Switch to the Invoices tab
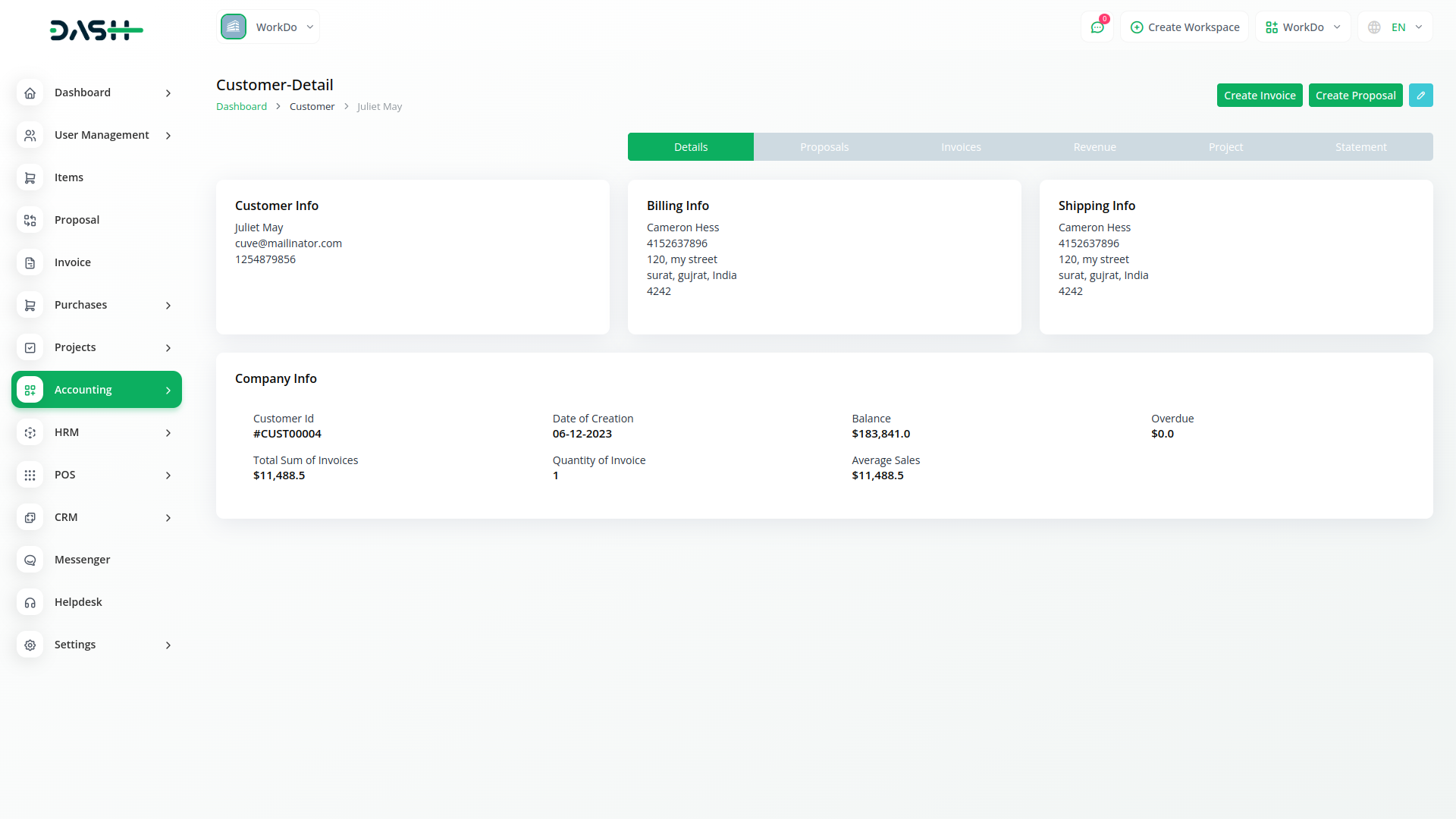 click(x=961, y=146)
